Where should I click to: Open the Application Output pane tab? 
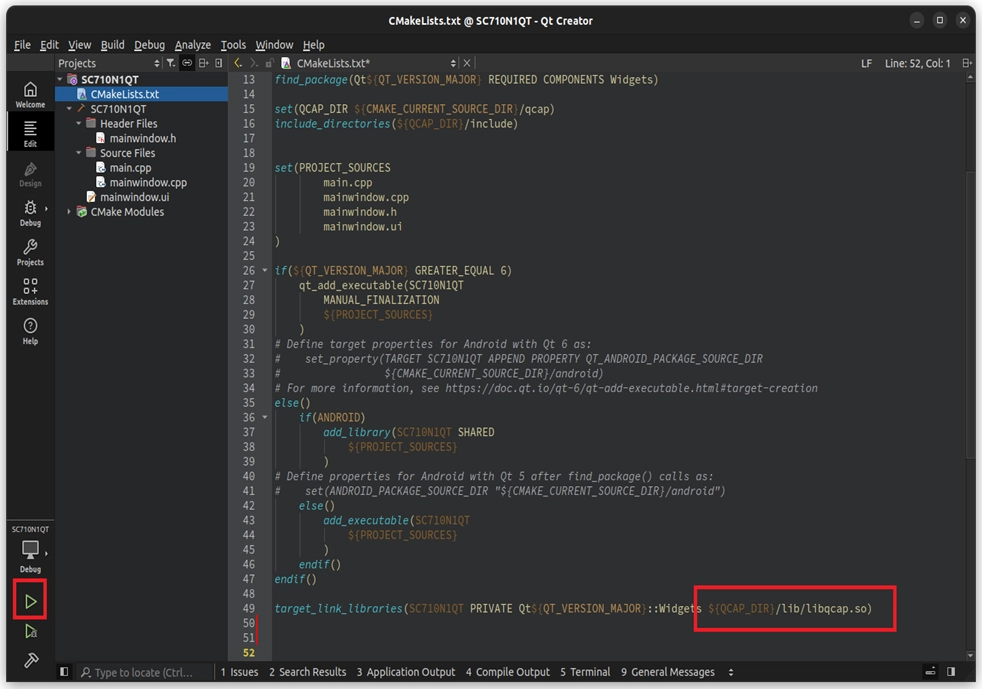pyautogui.click(x=405, y=672)
